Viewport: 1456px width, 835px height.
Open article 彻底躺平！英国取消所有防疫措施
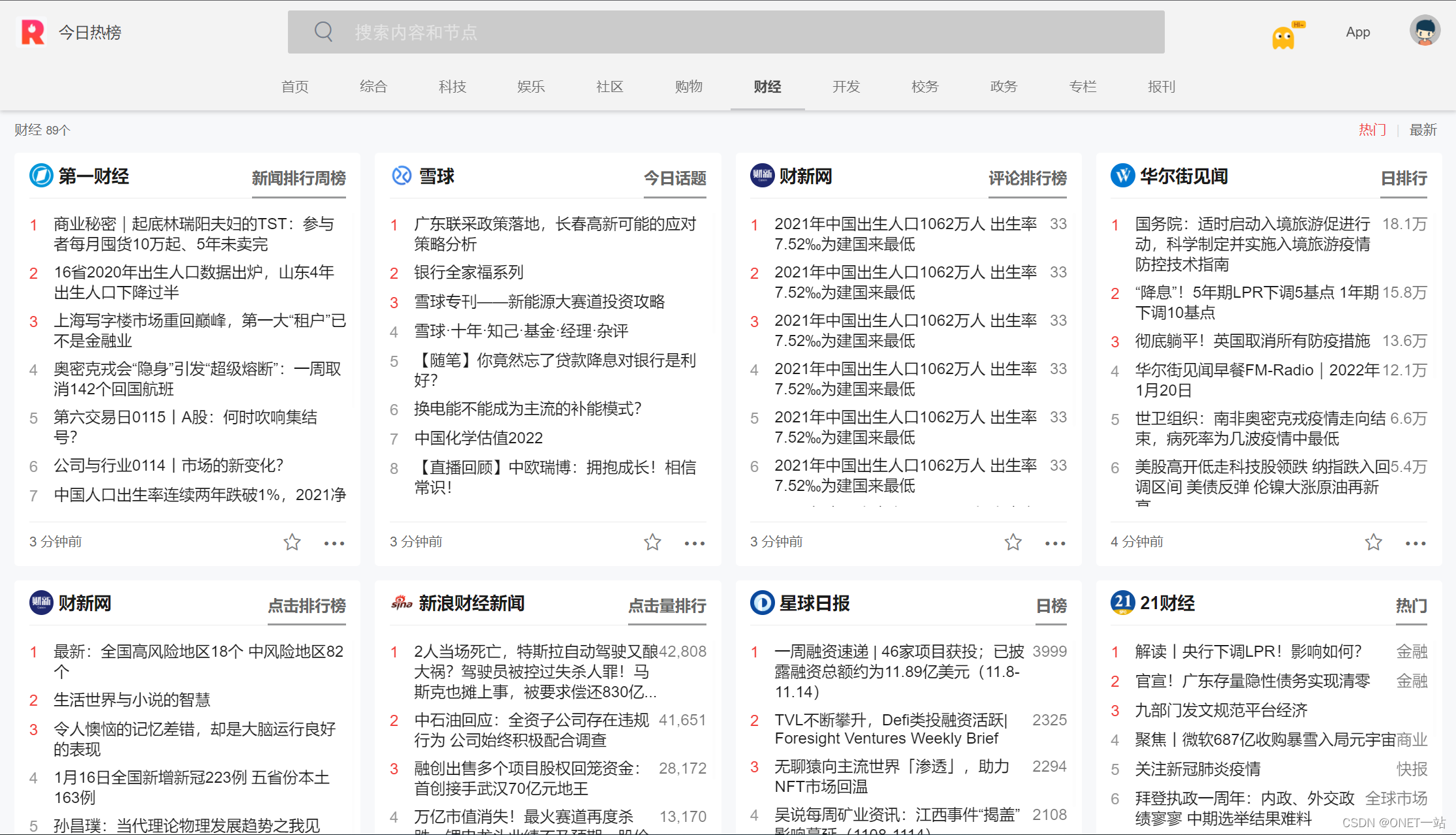click(1252, 341)
